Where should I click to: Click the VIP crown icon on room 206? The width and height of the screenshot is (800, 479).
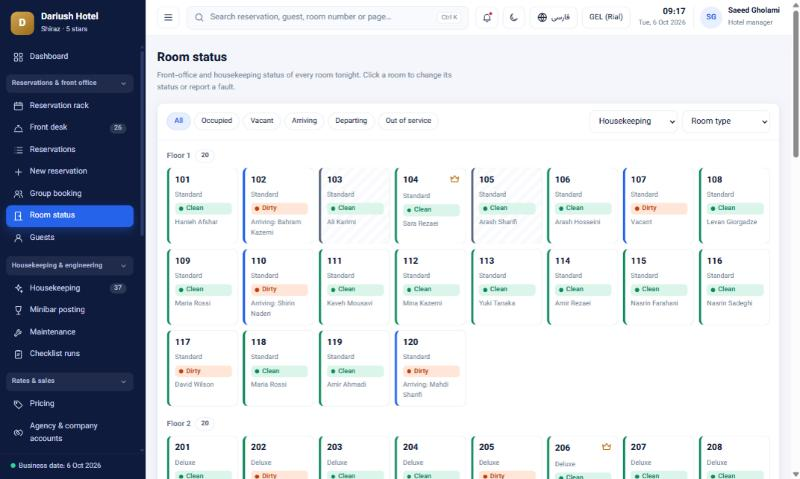[606, 447]
